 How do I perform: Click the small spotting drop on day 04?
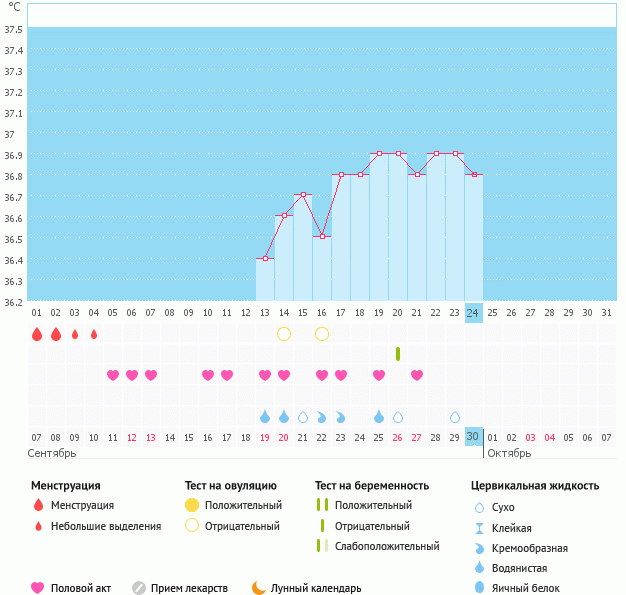[x=94, y=334]
